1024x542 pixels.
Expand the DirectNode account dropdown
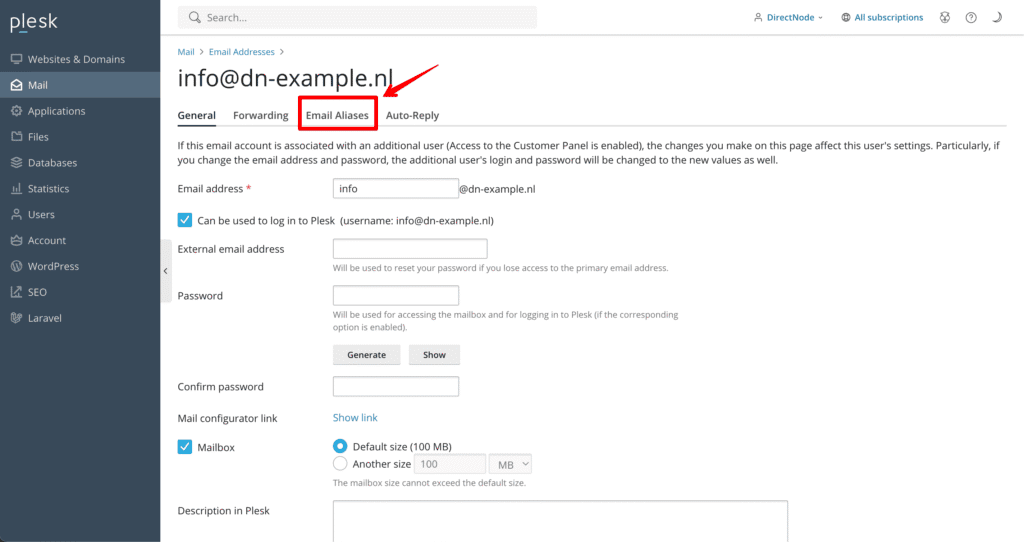point(788,18)
